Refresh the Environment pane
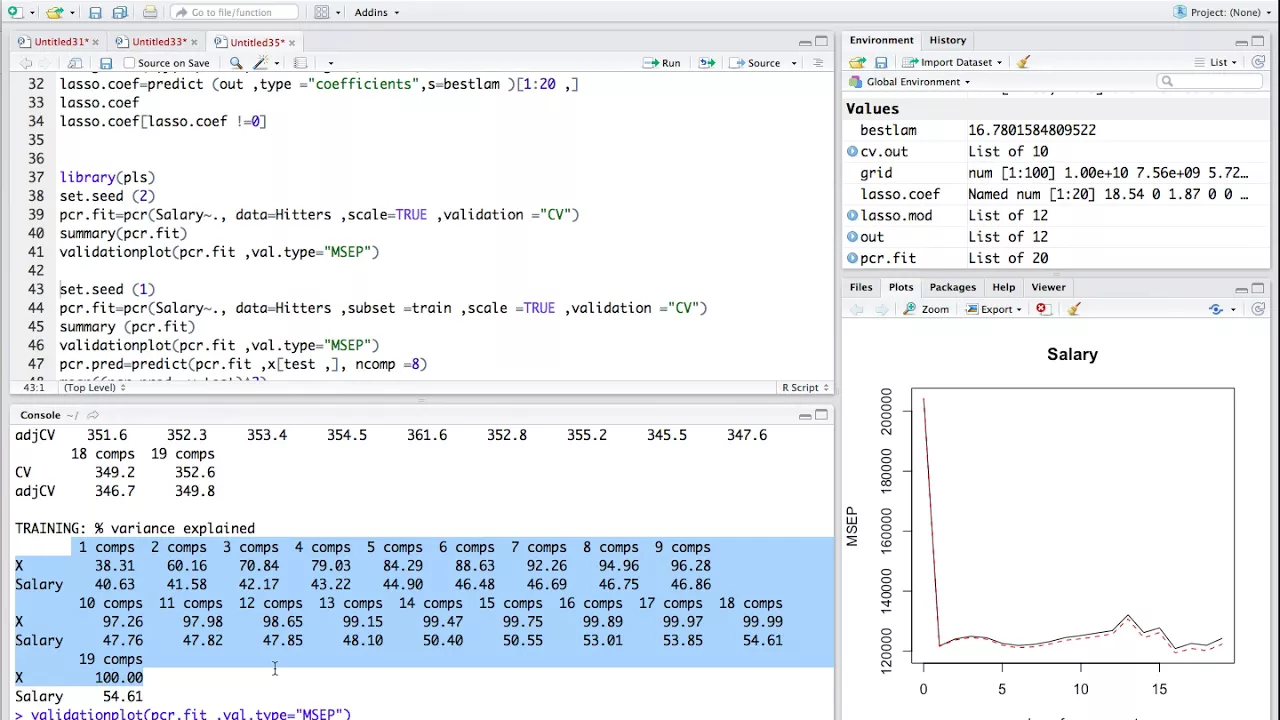 click(1258, 62)
